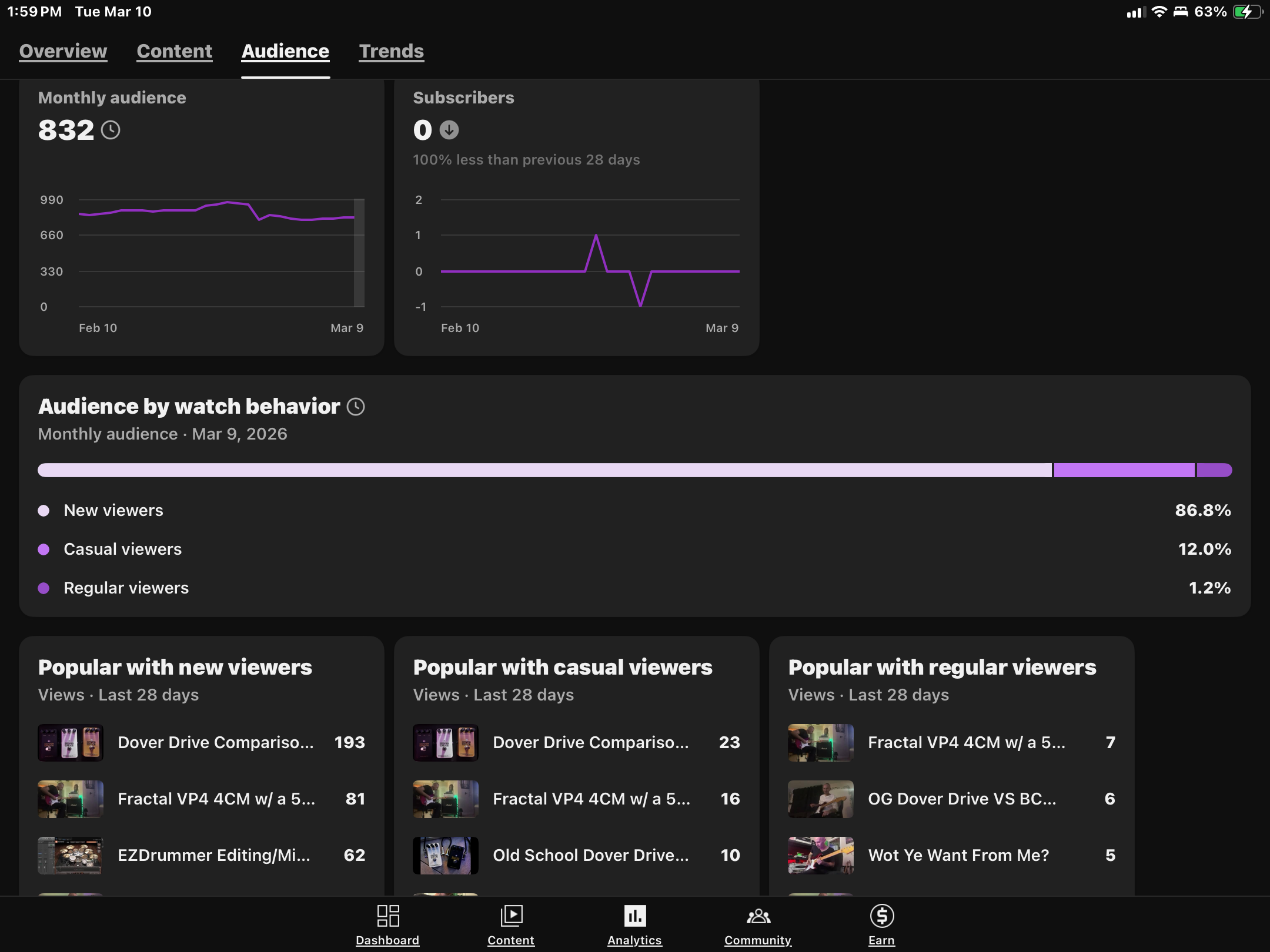Tap the Content play icon in bottom bar
Image resolution: width=1270 pixels, height=952 pixels.
[511, 916]
